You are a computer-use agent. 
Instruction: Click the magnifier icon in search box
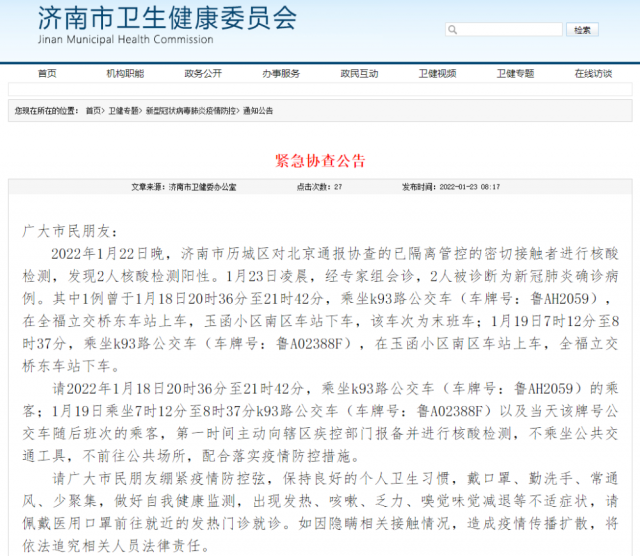(452, 30)
